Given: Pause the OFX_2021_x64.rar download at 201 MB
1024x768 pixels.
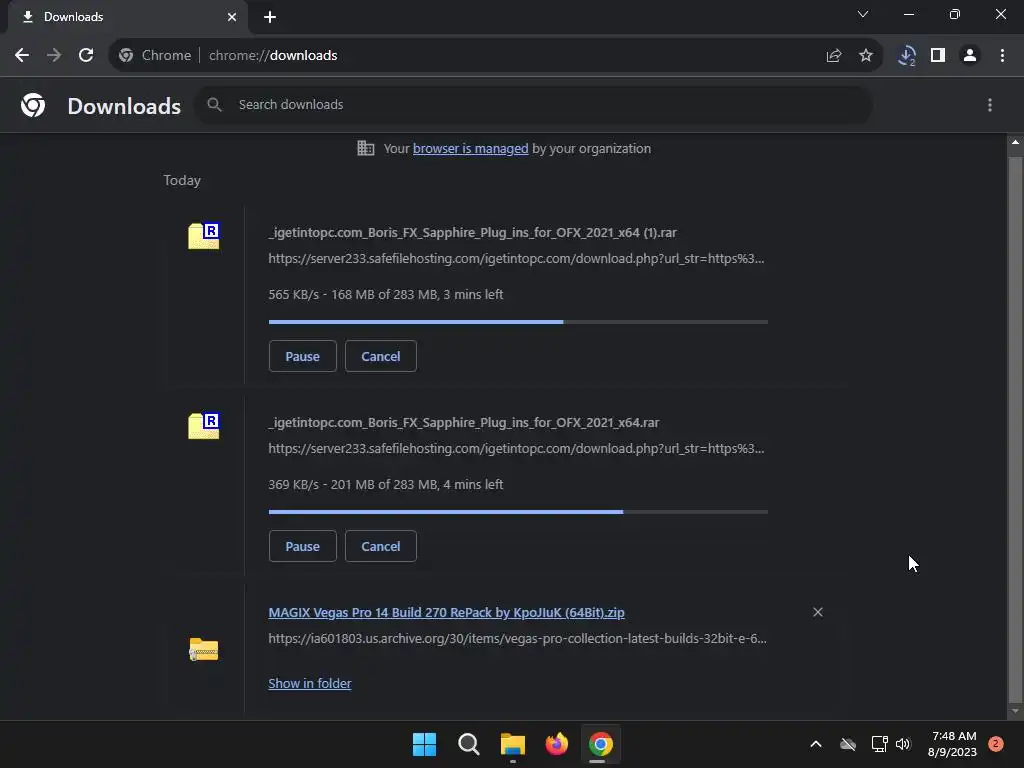Looking at the screenshot, I should pos(302,547).
